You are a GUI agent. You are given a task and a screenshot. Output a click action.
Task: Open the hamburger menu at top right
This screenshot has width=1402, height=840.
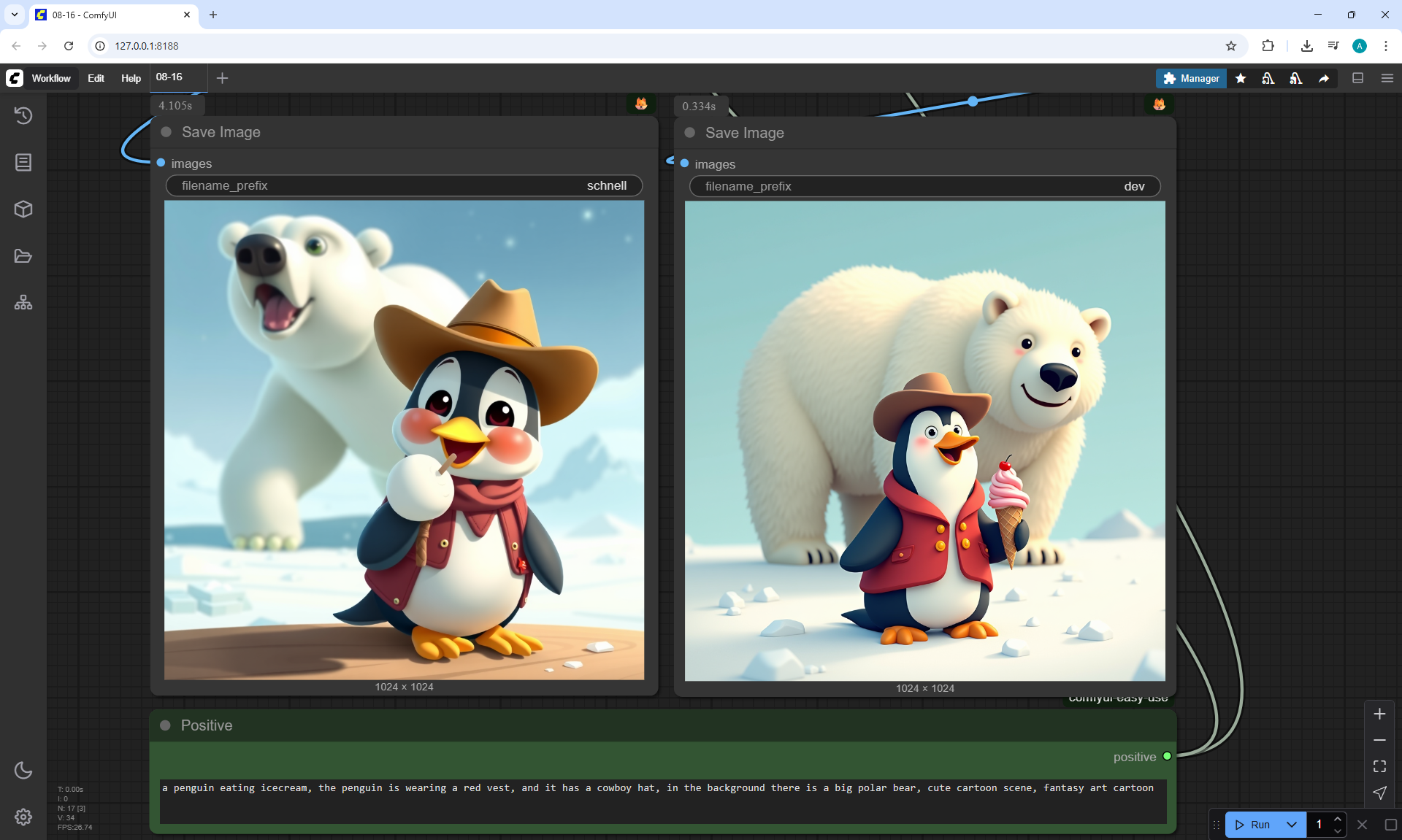[x=1387, y=78]
